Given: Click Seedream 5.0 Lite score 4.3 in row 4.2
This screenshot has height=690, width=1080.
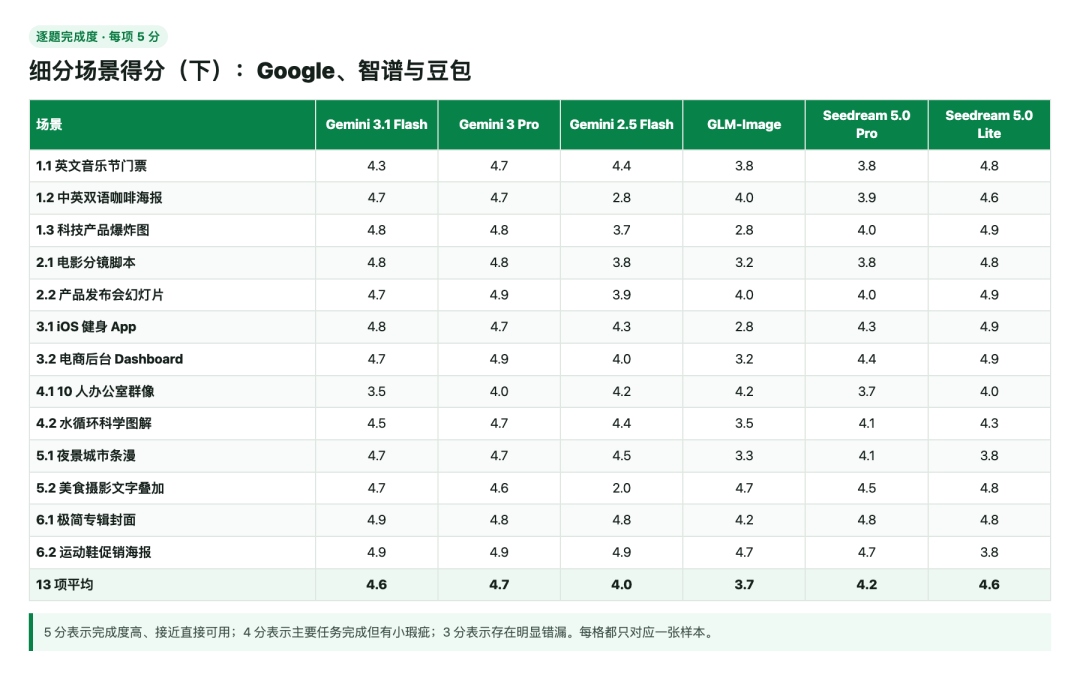Looking at the screenshot, I should tap(989, 423).
